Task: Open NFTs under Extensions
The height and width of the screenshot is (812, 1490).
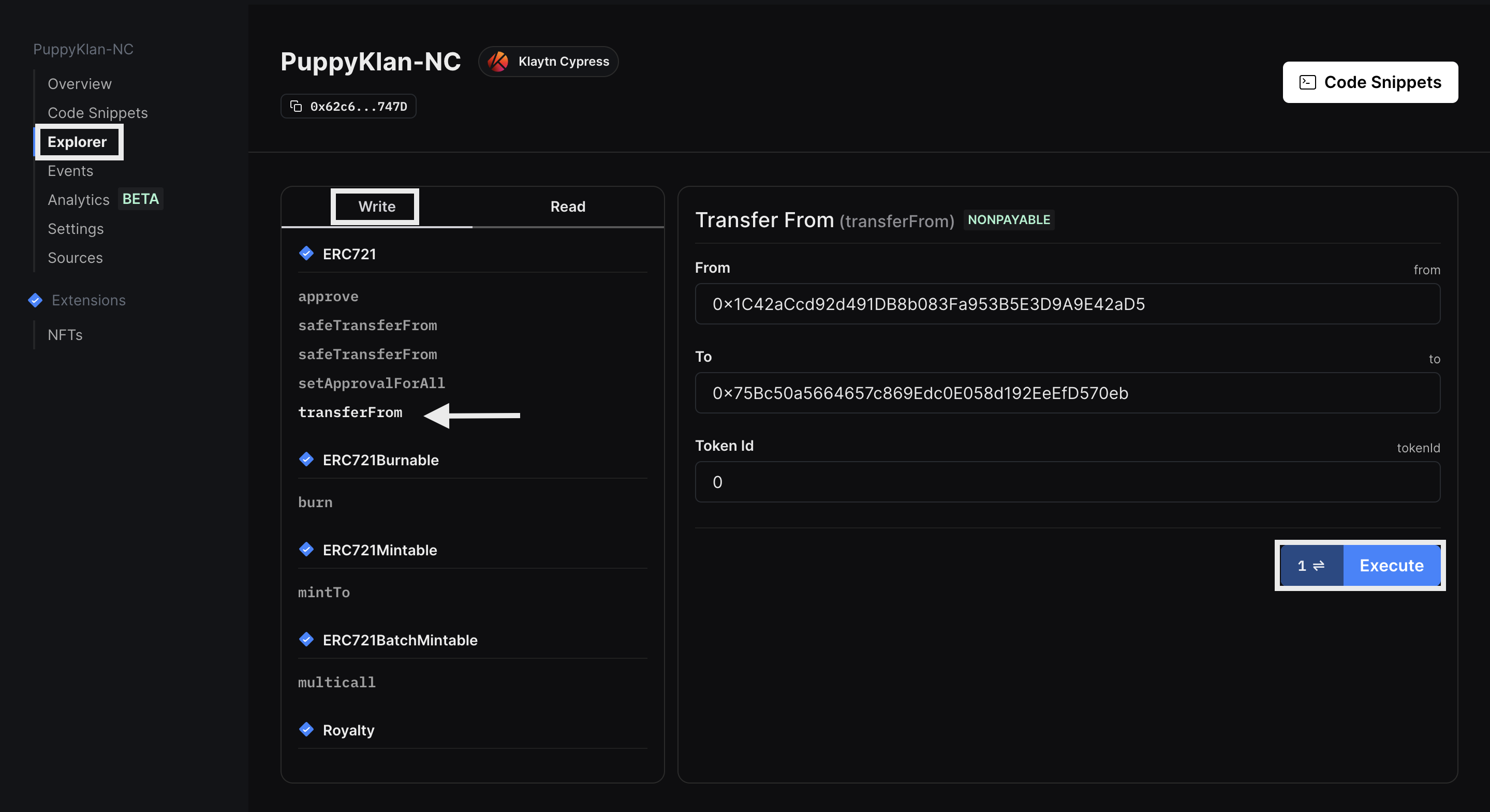Action: pyautogui.click(x=65, y=335)
